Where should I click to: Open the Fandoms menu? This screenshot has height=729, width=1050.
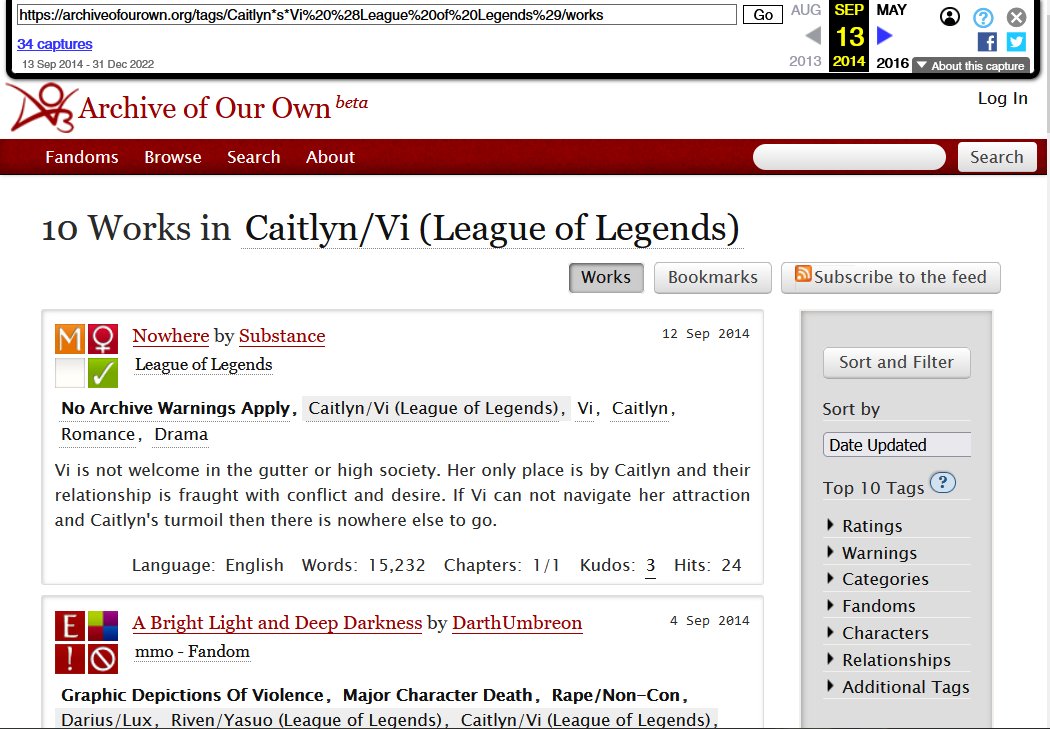tap(82, 157)
